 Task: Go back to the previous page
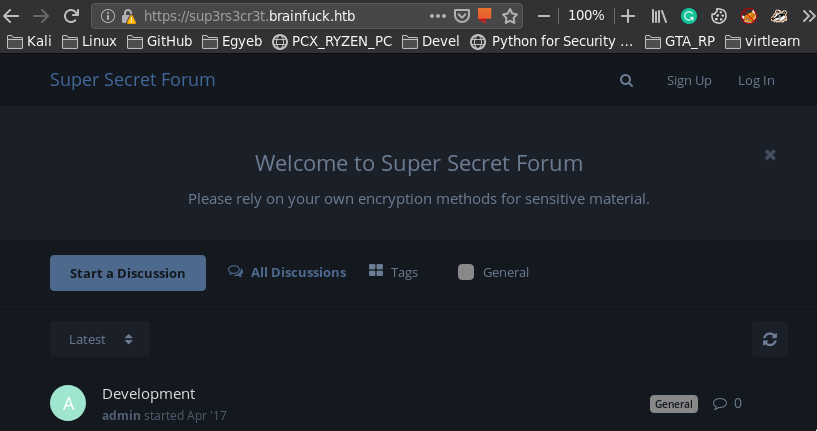(12, 16)
